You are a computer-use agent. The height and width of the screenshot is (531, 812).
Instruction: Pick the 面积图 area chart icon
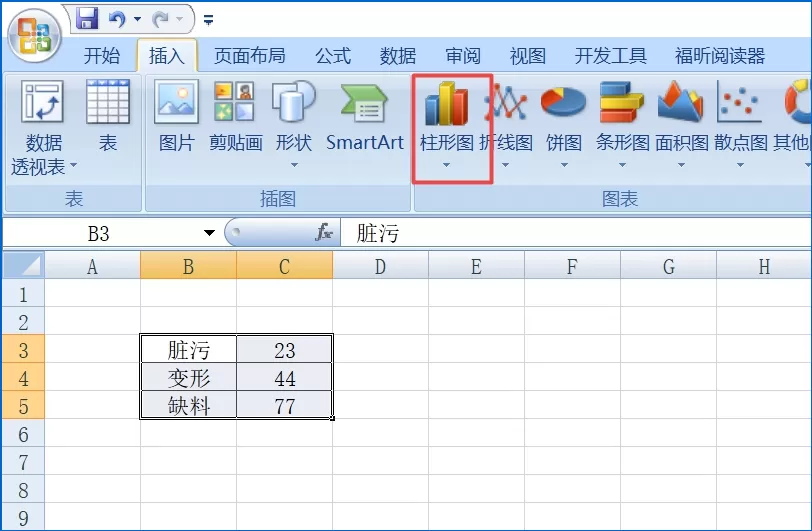680,102
